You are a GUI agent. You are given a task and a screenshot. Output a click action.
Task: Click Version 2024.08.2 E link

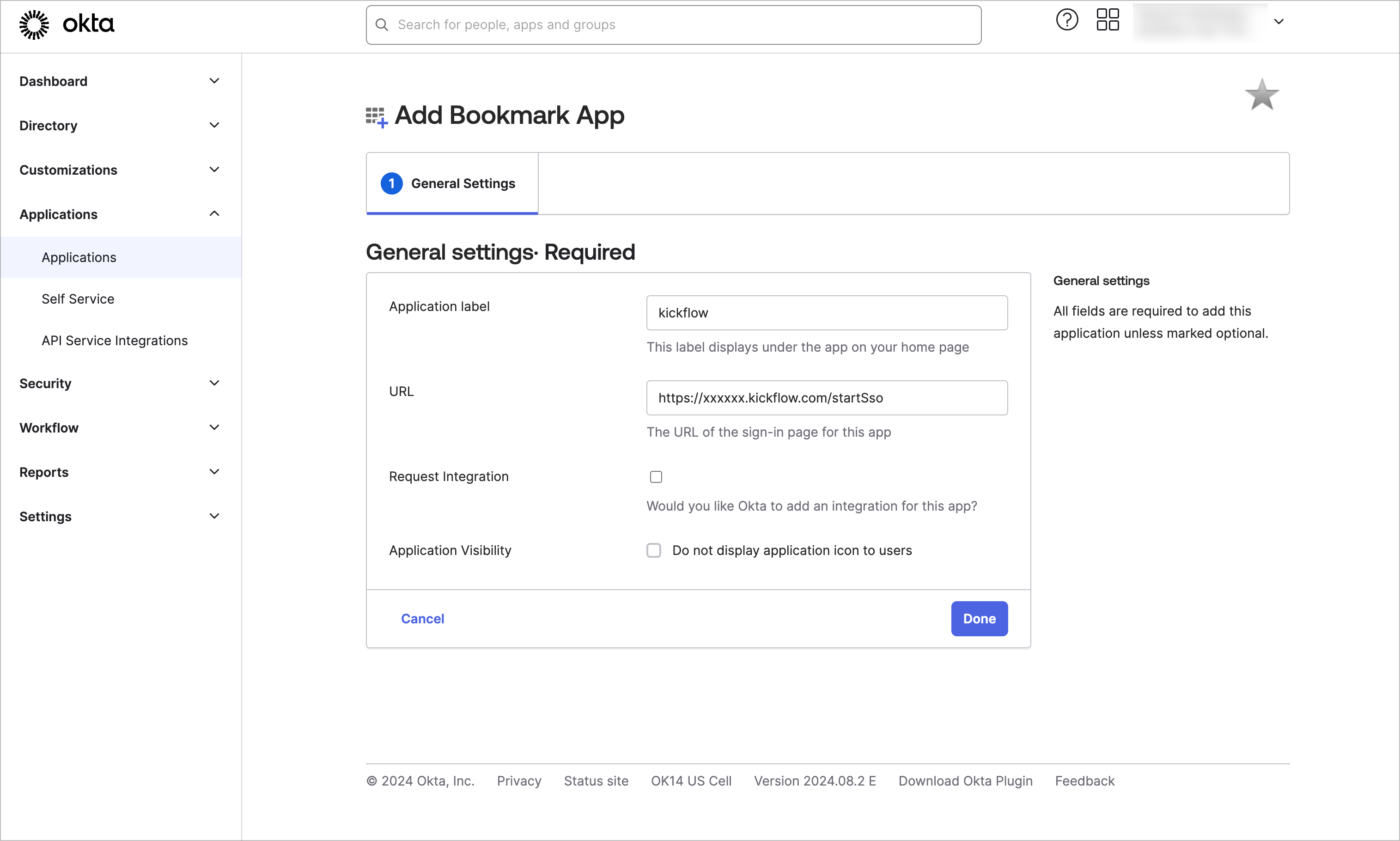pos(815,781)
